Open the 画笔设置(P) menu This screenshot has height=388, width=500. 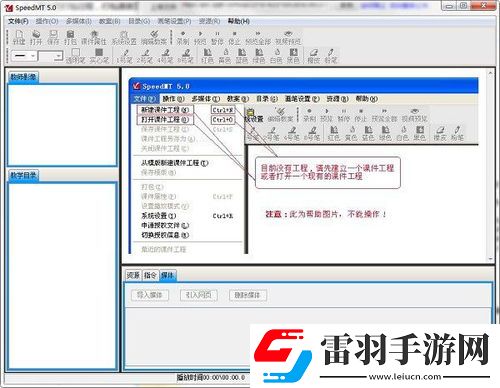click(x=174, y=21)
